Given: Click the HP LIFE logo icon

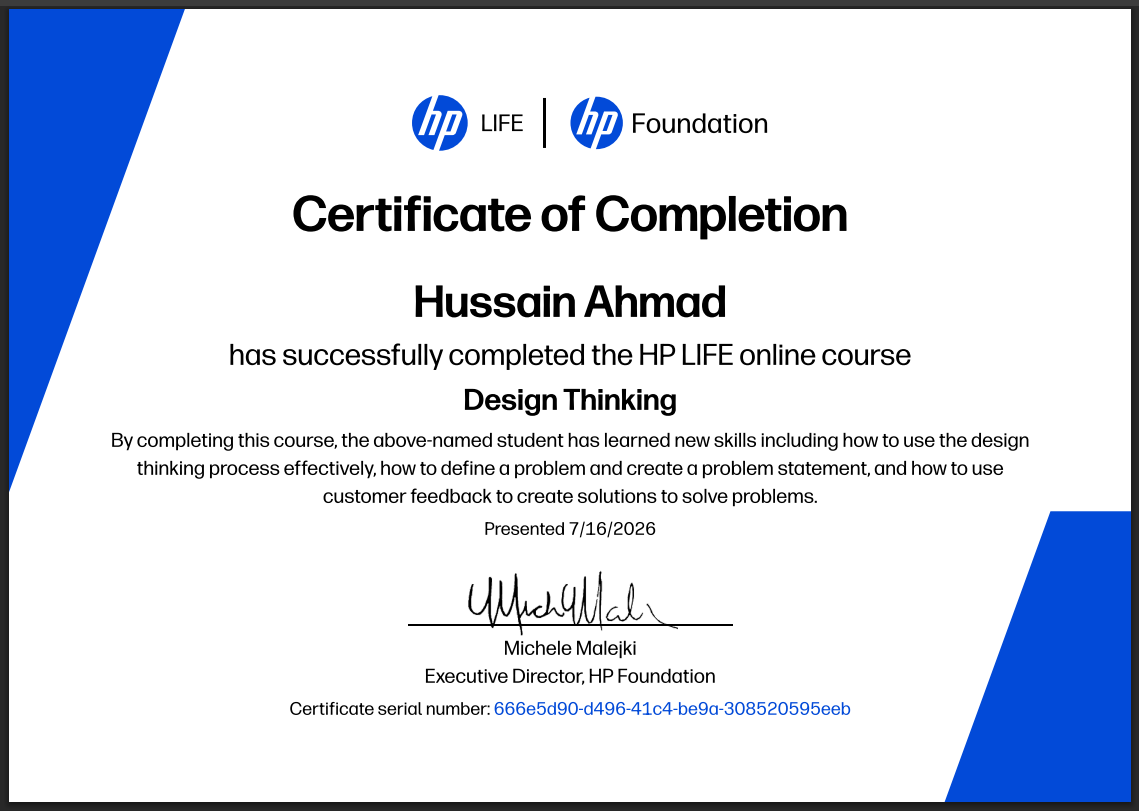Looking at the screenshot, I should (439, 123).
